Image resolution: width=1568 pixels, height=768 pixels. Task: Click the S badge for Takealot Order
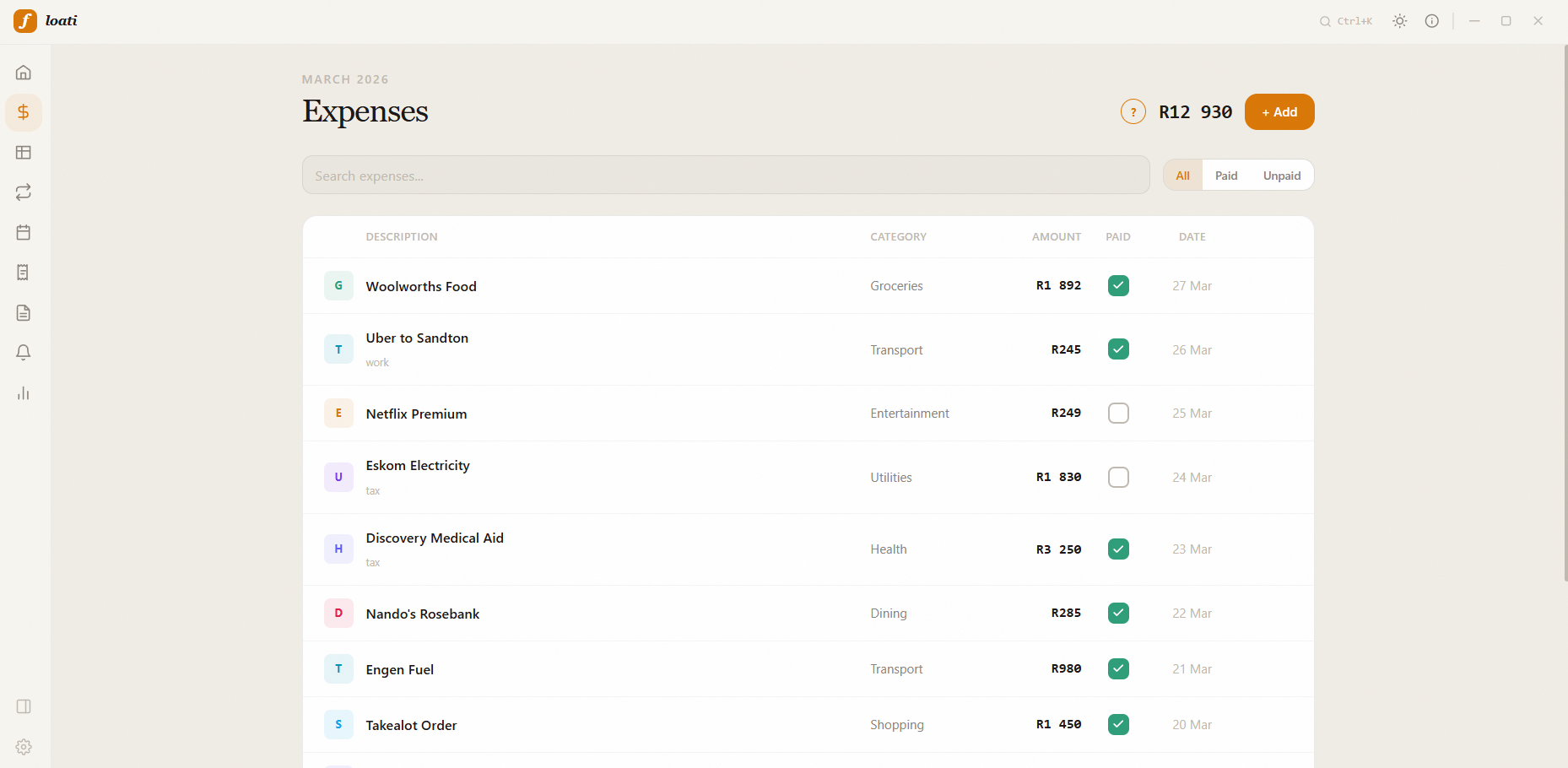pos(338,724)
